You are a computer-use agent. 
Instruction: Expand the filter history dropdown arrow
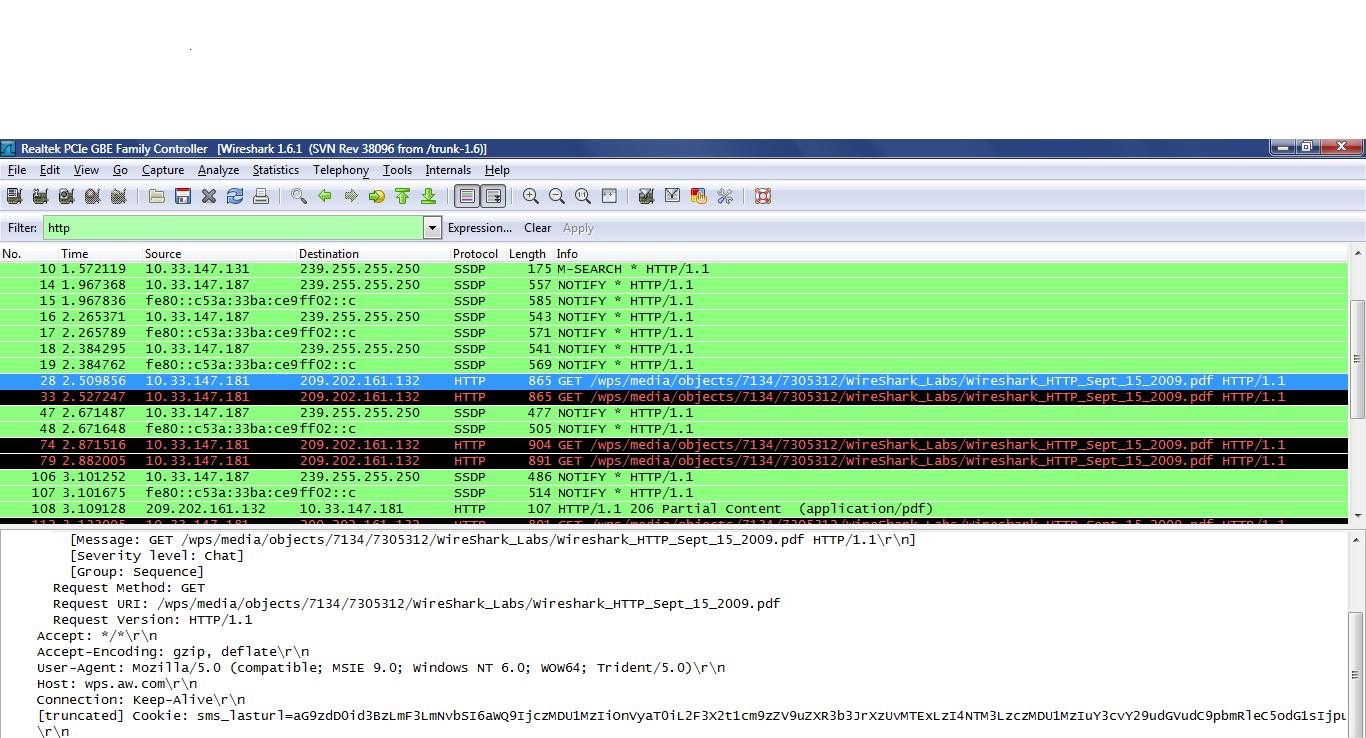pyautogui.click(x=433, y=228)
